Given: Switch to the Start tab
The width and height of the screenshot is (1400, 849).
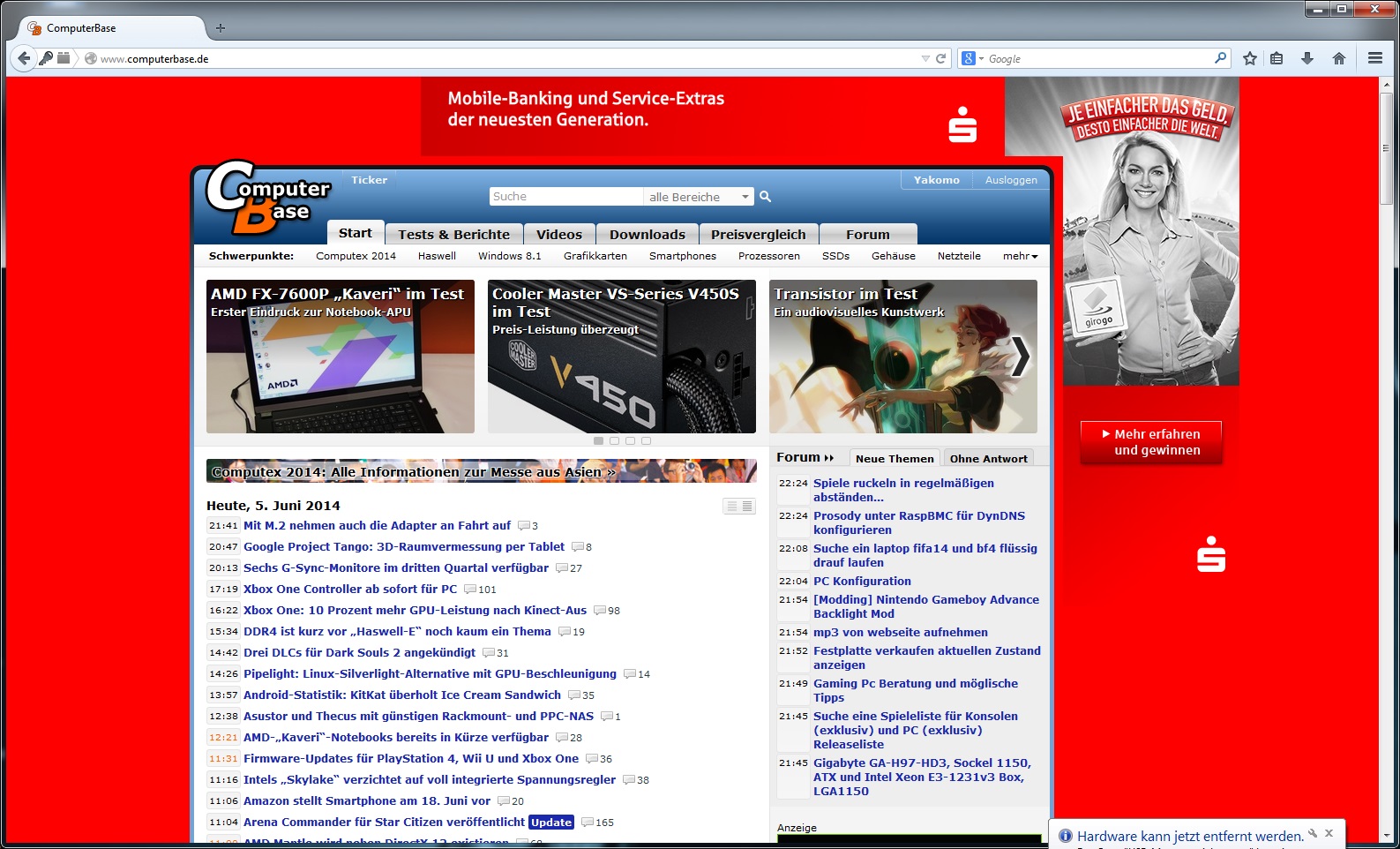Looking at the screenshot, I should (x=356, y=233).
